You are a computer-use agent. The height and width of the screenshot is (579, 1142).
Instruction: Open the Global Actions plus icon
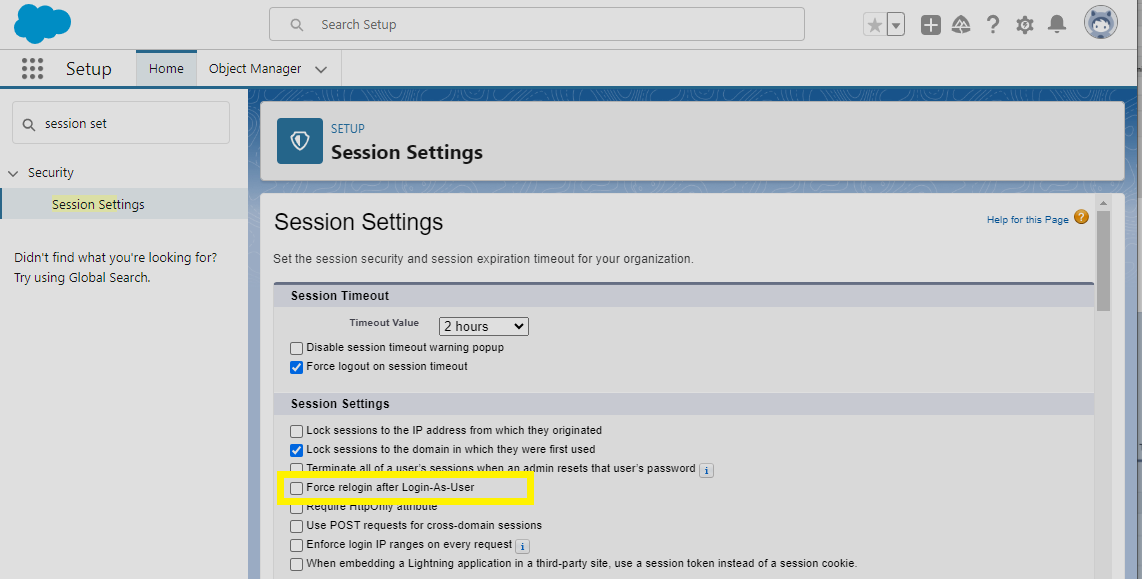tap(930, 25)
